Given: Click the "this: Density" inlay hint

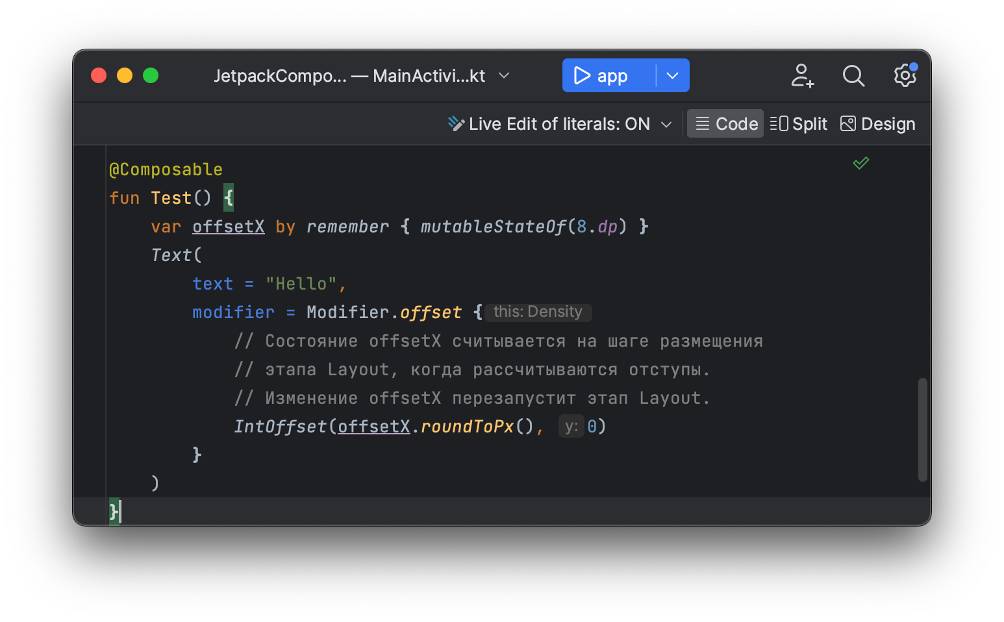Looking at the screenshot, I should 538,312.
